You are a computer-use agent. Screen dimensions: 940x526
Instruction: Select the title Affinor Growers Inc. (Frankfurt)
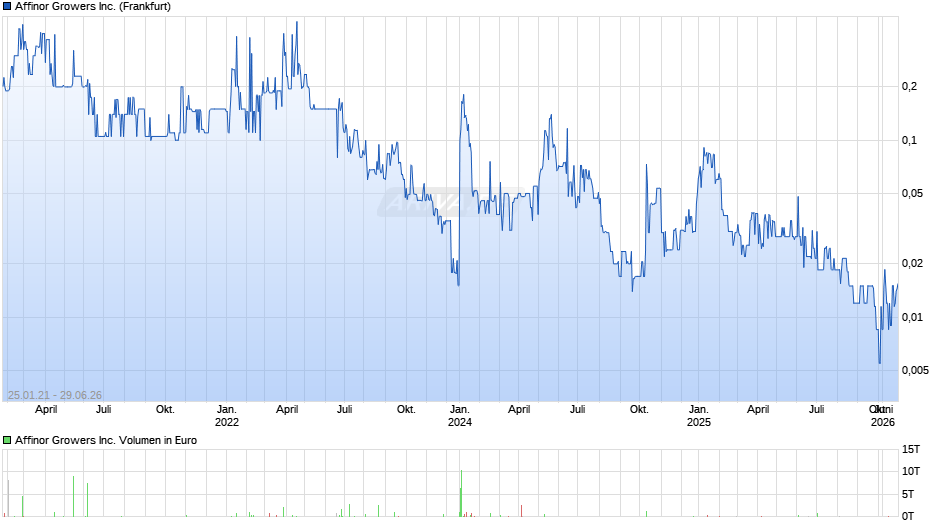(93, 7)
